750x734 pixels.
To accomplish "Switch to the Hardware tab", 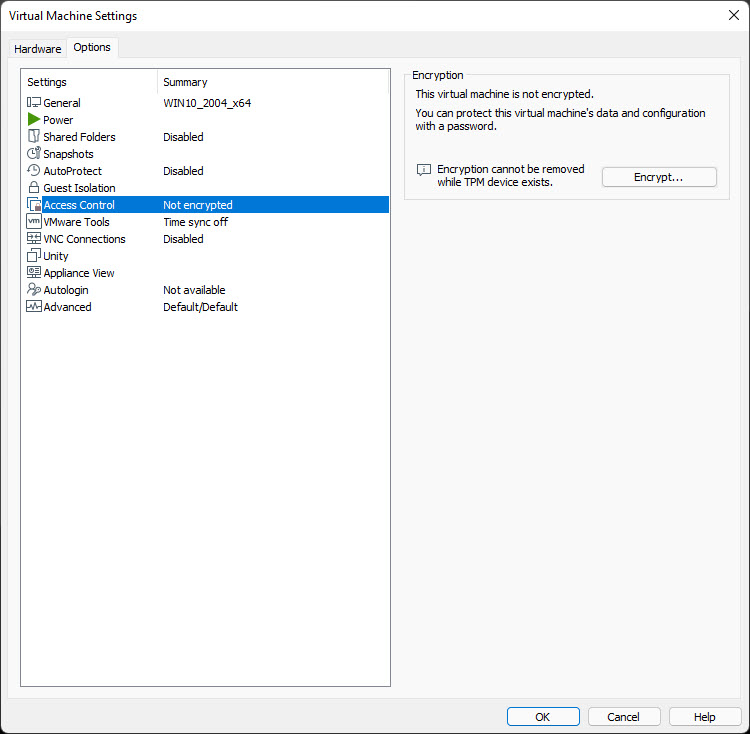I will (38, 49).
